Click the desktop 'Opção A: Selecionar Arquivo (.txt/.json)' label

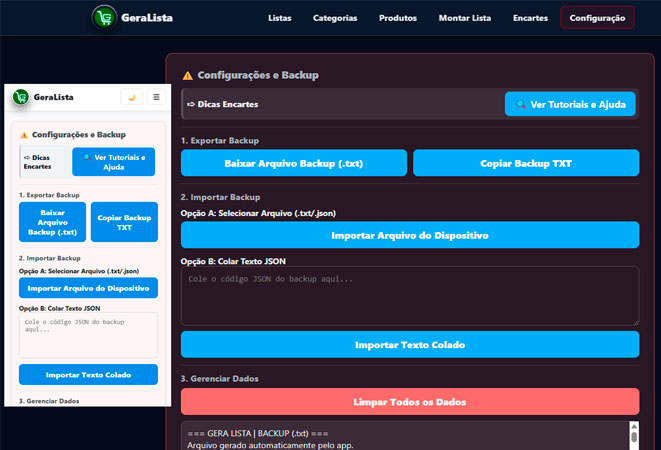[x=258, y=213]
